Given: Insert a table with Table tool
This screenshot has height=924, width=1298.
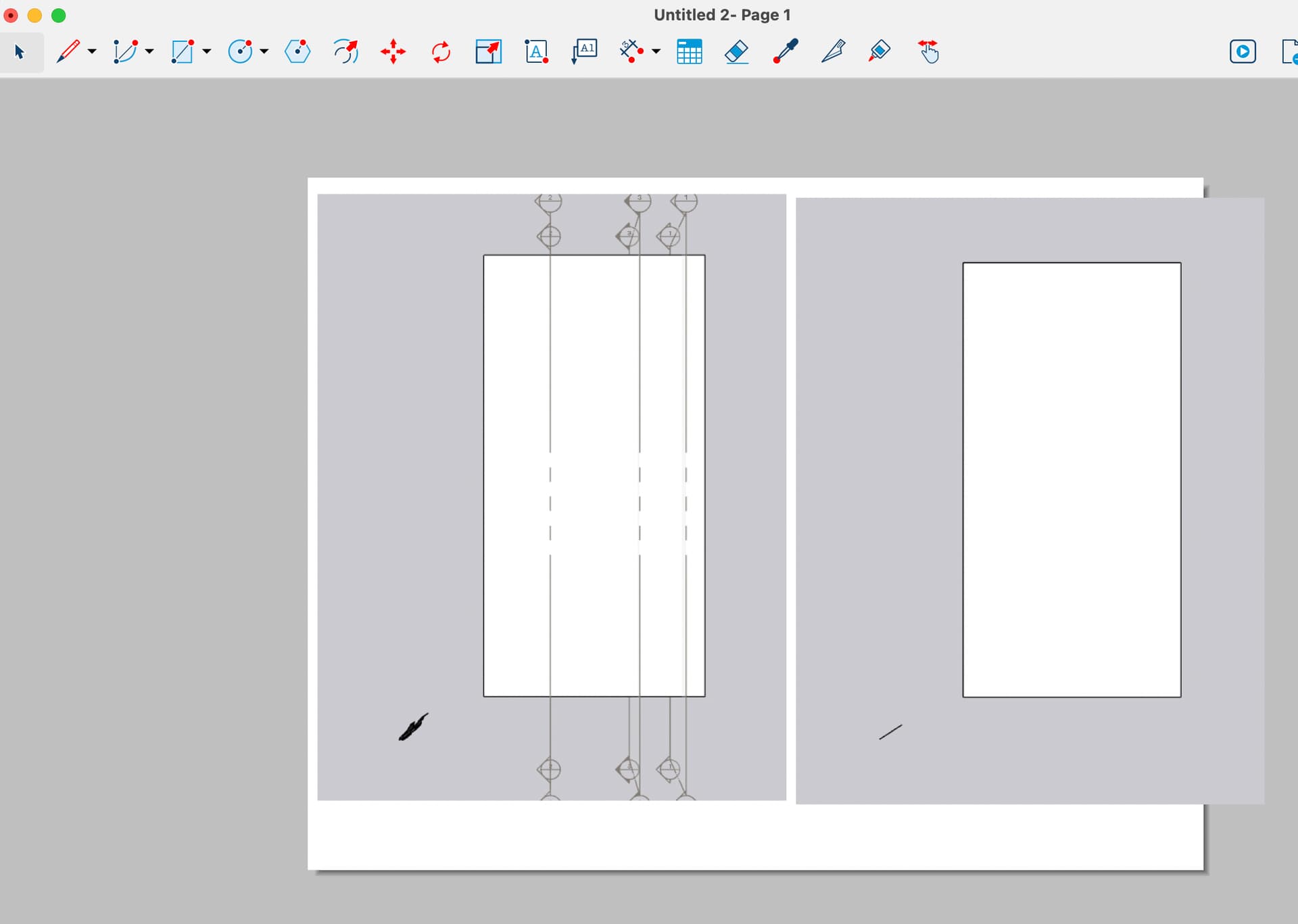Looking at the screenshot, I should [x=689, y=52].
